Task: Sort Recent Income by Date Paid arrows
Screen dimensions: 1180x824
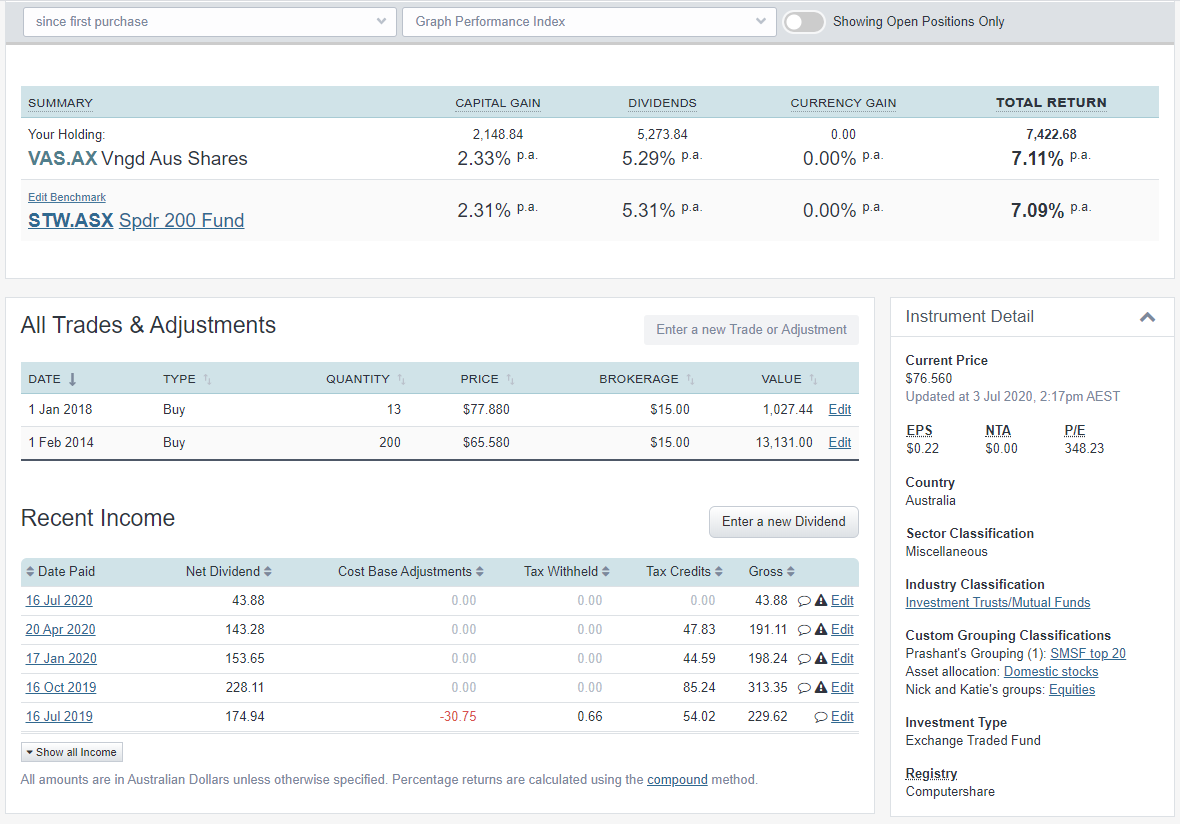Action: pos(29,571)
